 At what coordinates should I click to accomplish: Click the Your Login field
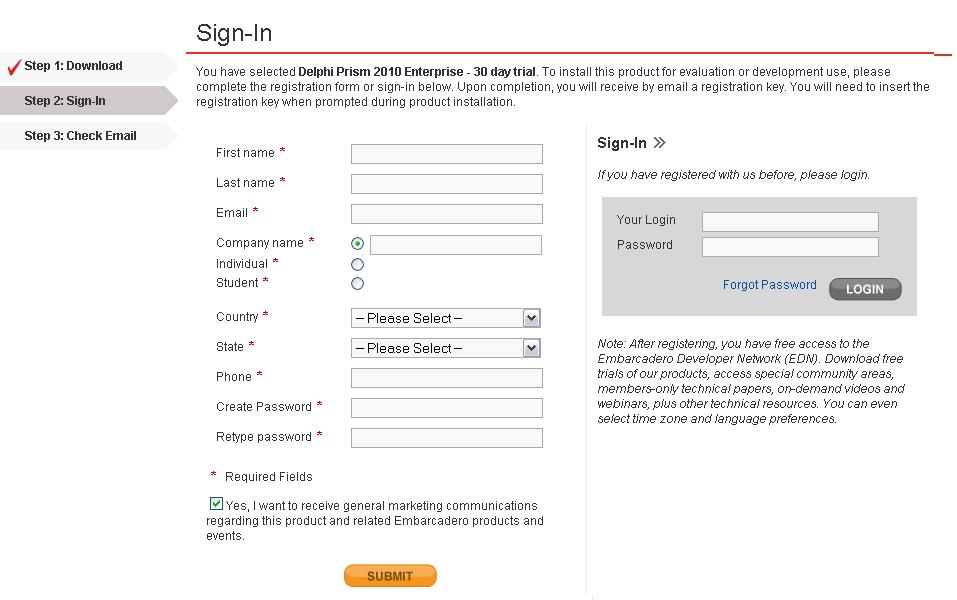(790, 222)
